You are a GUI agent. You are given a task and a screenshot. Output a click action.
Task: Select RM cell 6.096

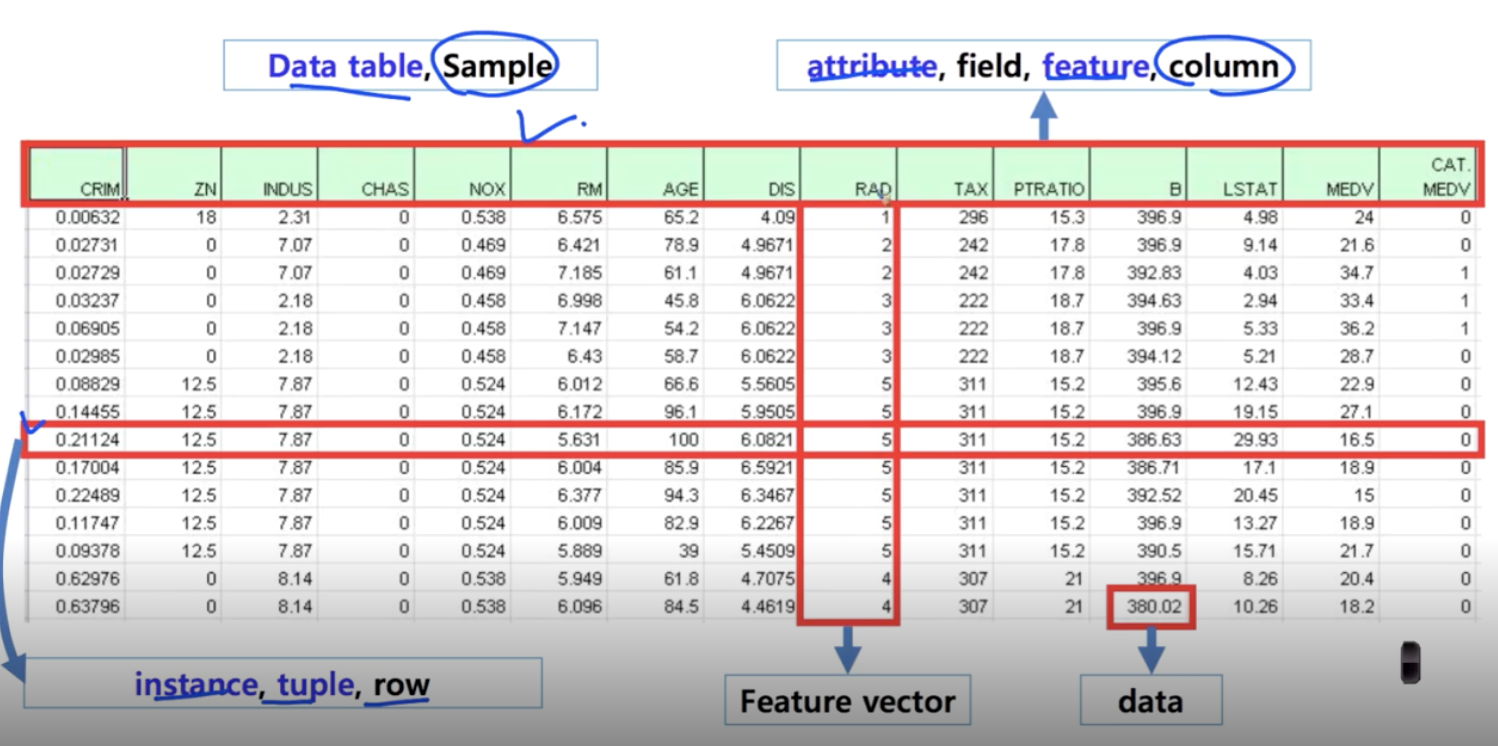point(578,606)
